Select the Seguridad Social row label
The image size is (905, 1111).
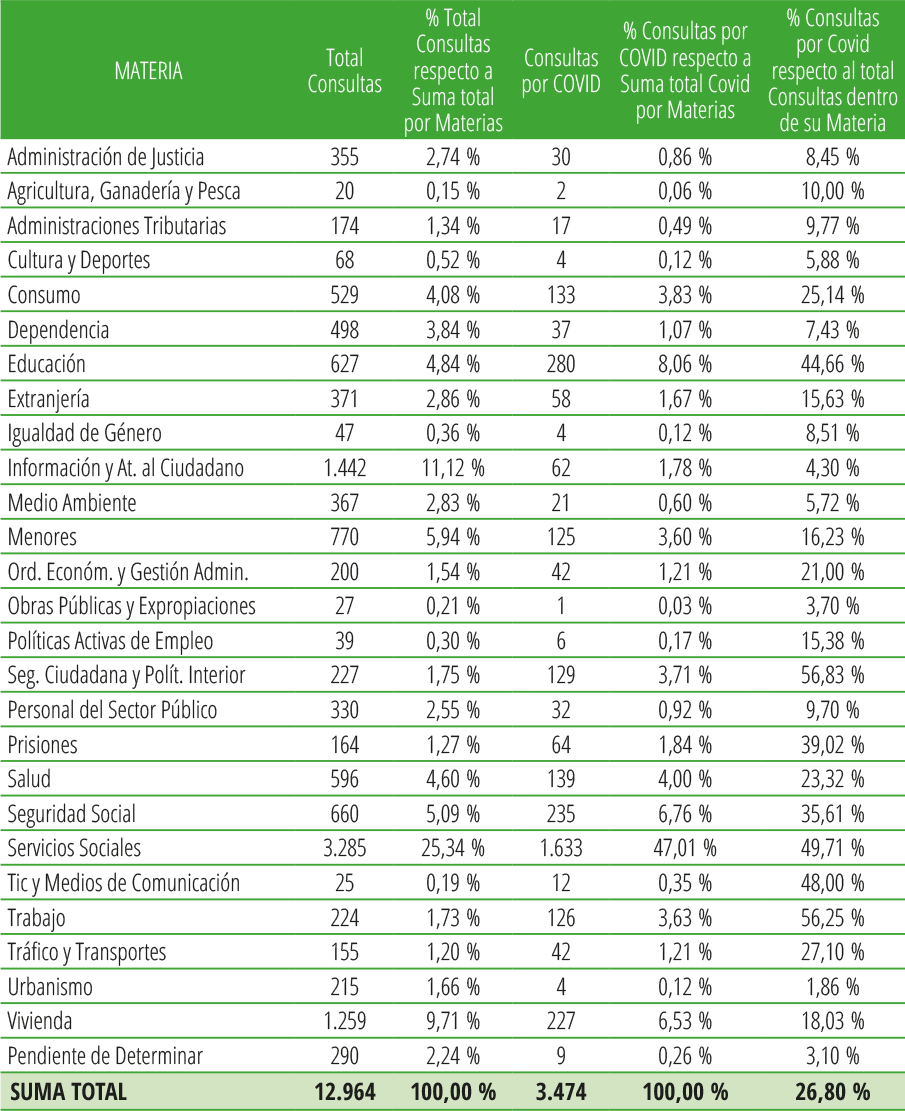click(72, 814)
